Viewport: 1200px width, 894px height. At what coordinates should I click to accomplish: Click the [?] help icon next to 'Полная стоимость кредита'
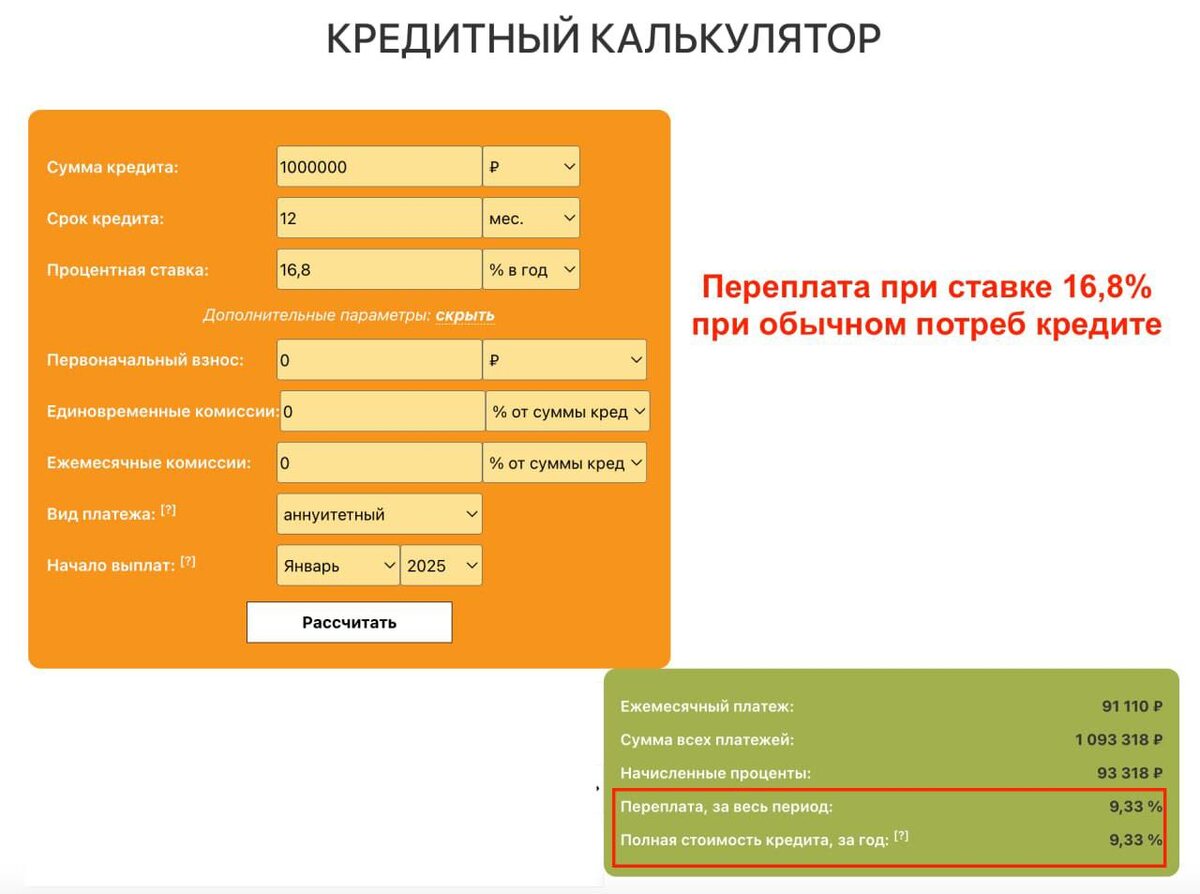[901, 837]
